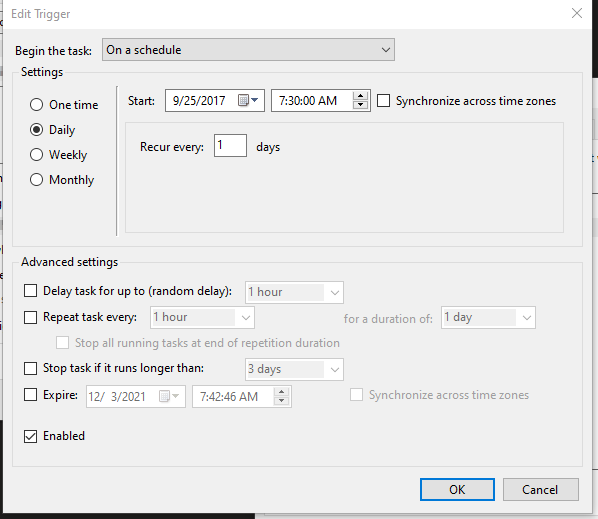This screenshot has height=519, width=598.
Task: Tick the Expire checkbox
Action: point(31,395)
